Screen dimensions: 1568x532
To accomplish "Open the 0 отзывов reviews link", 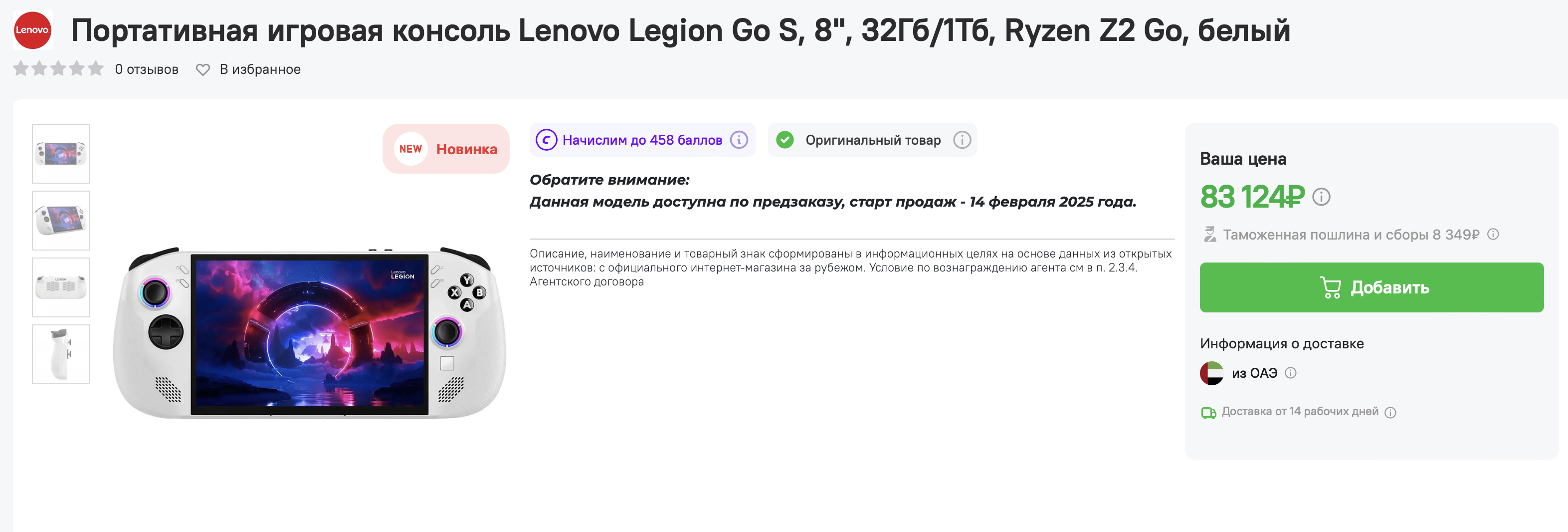I will [147, 69].
